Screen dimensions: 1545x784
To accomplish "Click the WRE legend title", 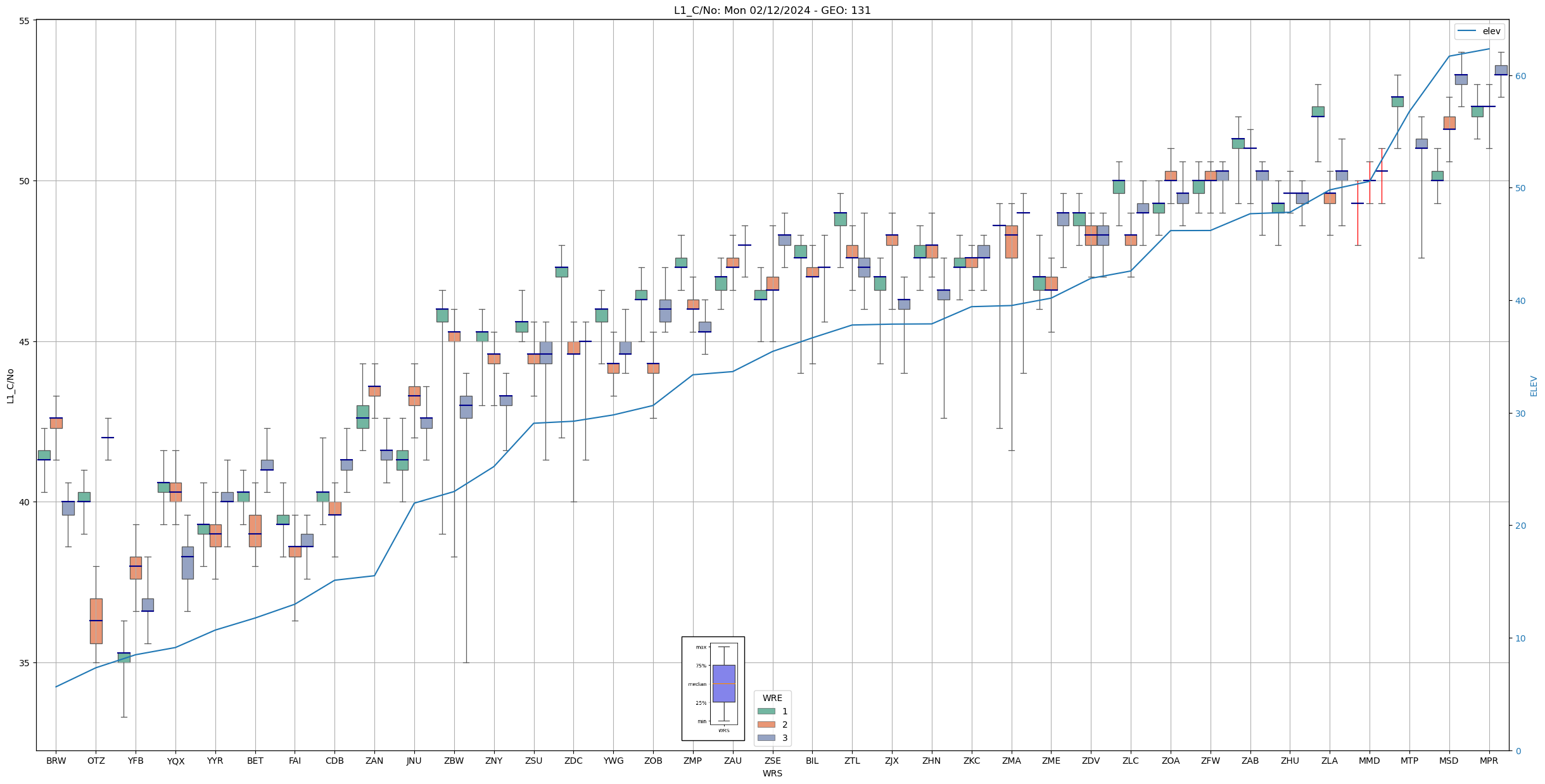I will pos(772,698).
